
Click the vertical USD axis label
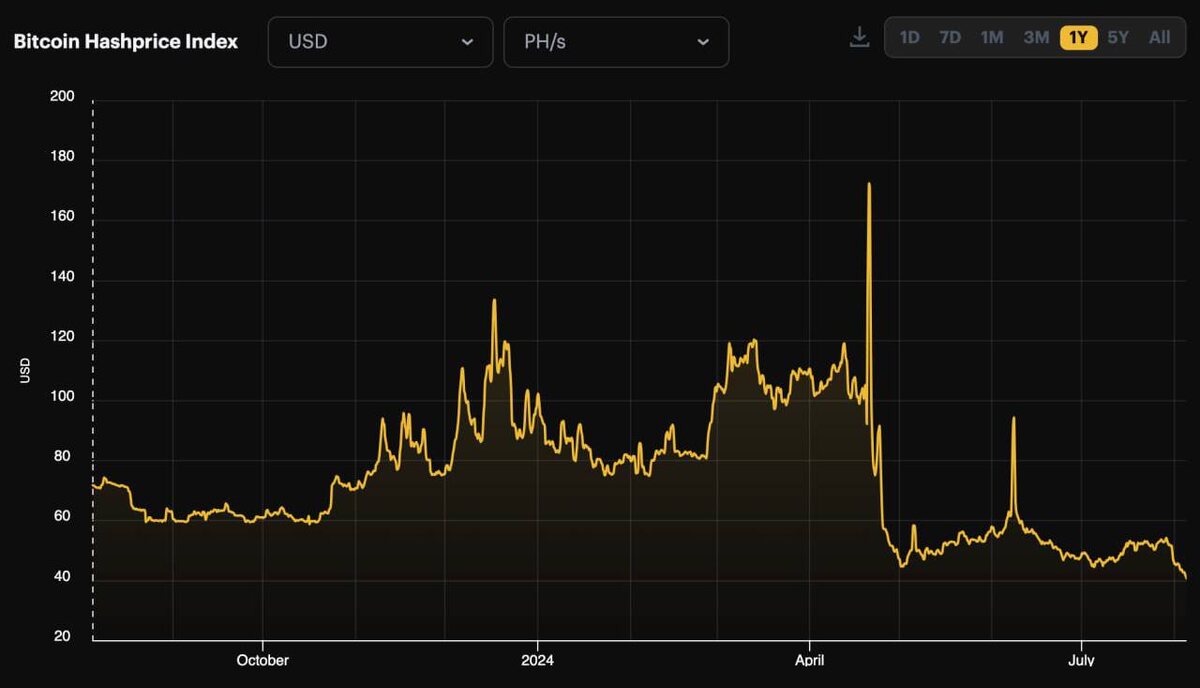pyautogui.click(x=25, y=369)
